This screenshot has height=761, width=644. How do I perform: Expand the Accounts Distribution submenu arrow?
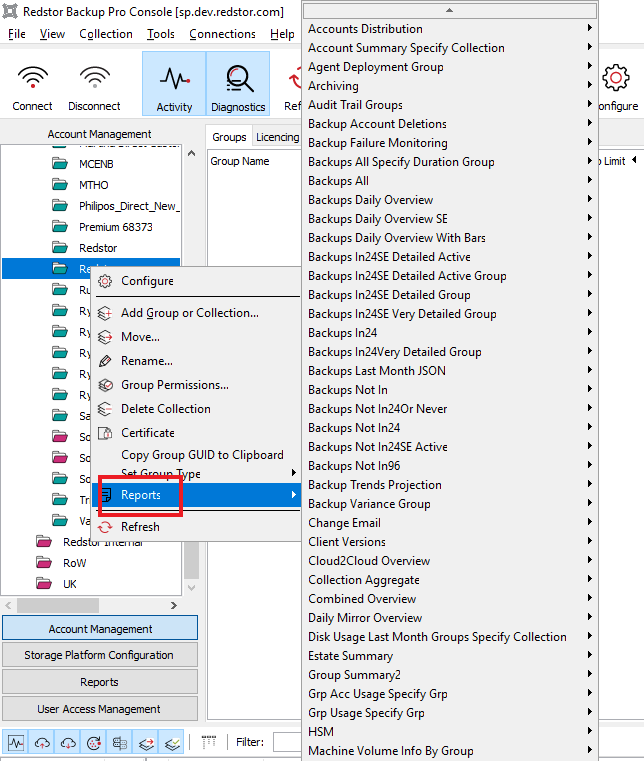coord(590,28)
